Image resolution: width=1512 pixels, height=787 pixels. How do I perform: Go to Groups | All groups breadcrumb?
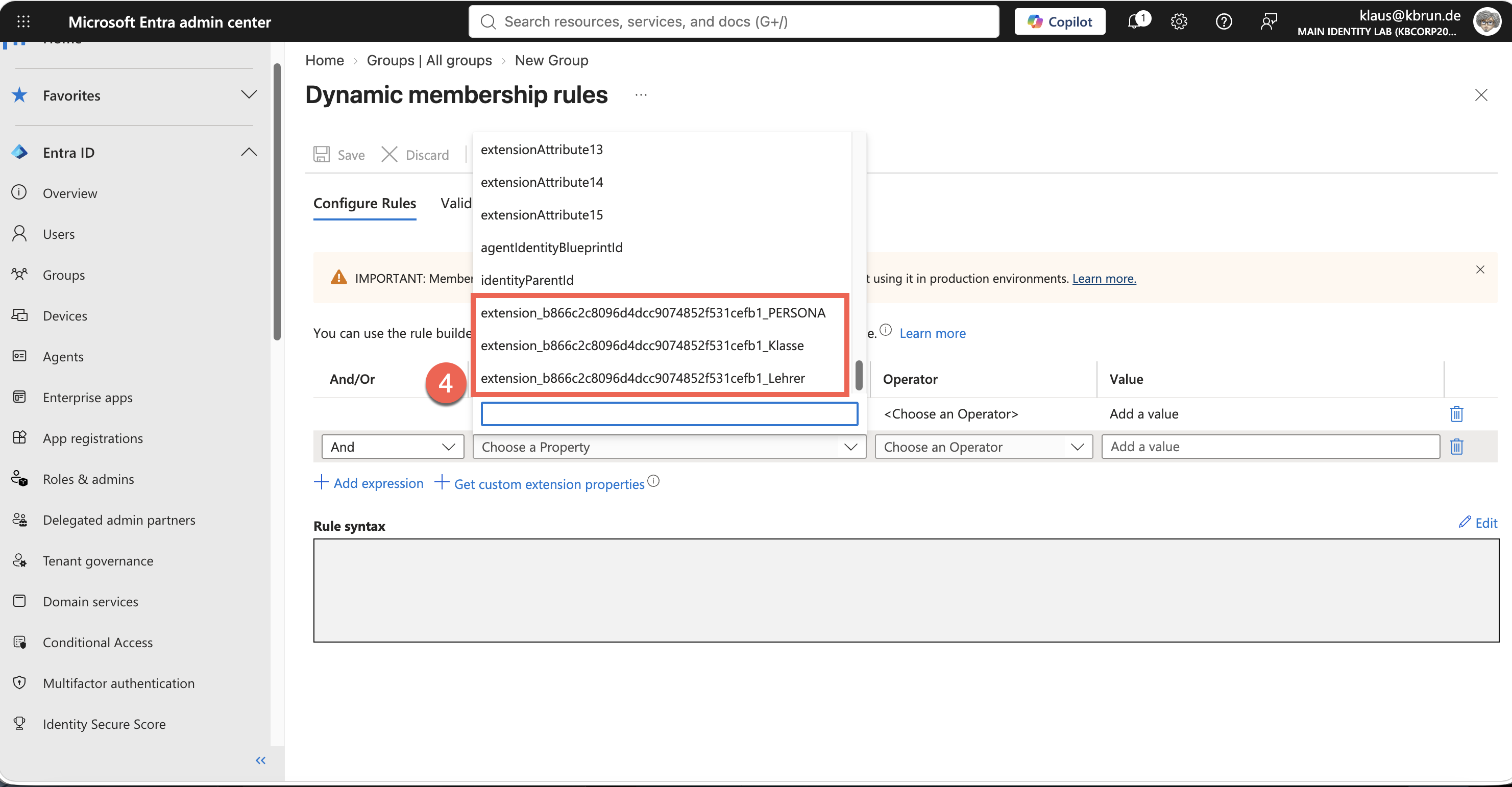429,60
